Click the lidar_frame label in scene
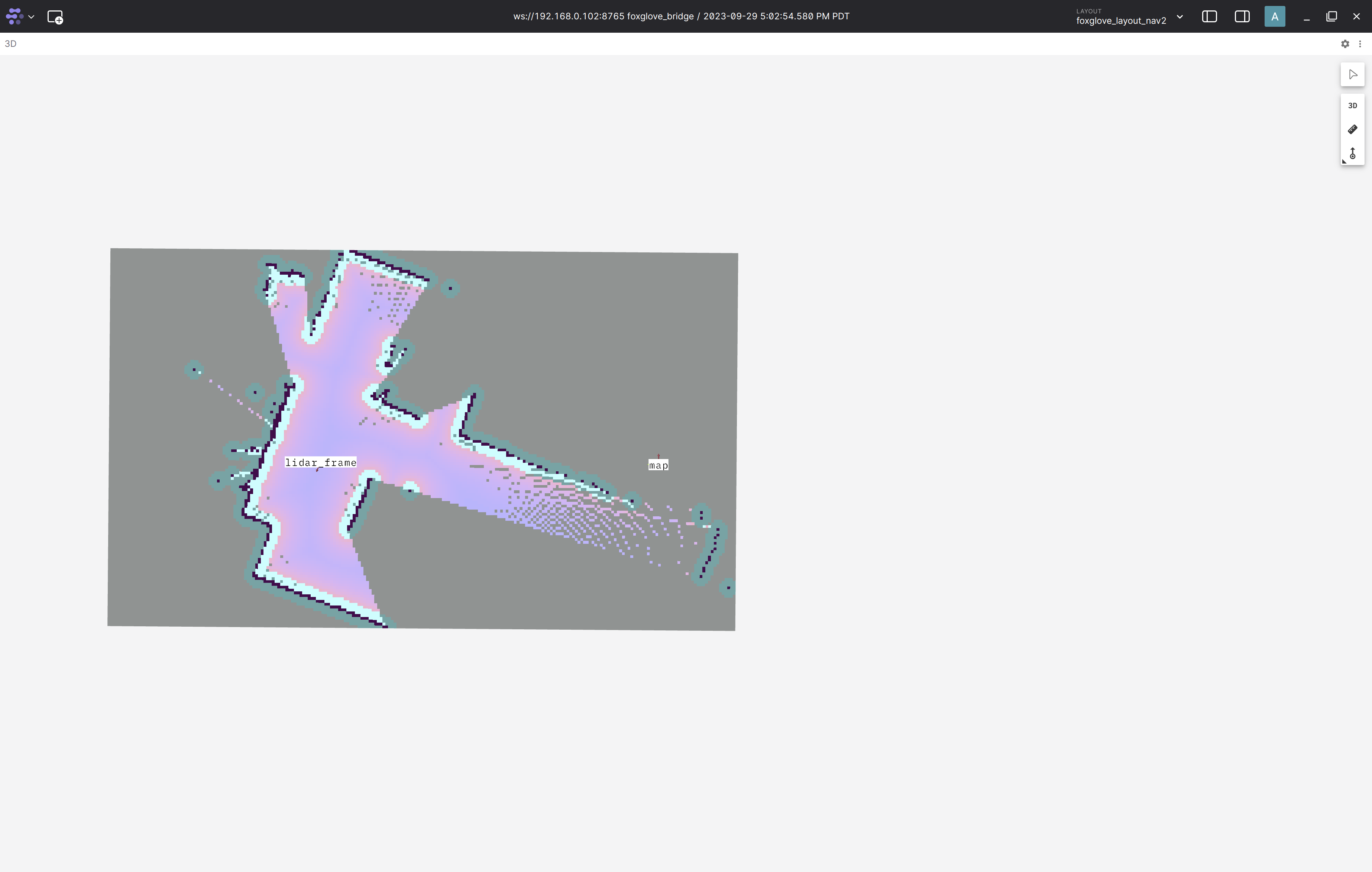 click(321, 463)
